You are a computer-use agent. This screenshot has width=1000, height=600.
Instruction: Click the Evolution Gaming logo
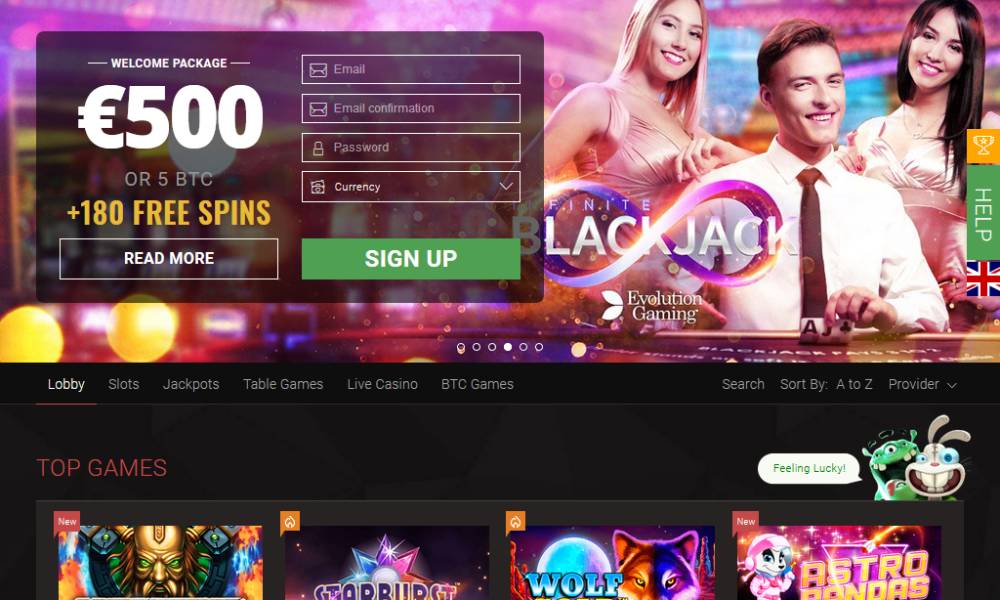(652, 306)
